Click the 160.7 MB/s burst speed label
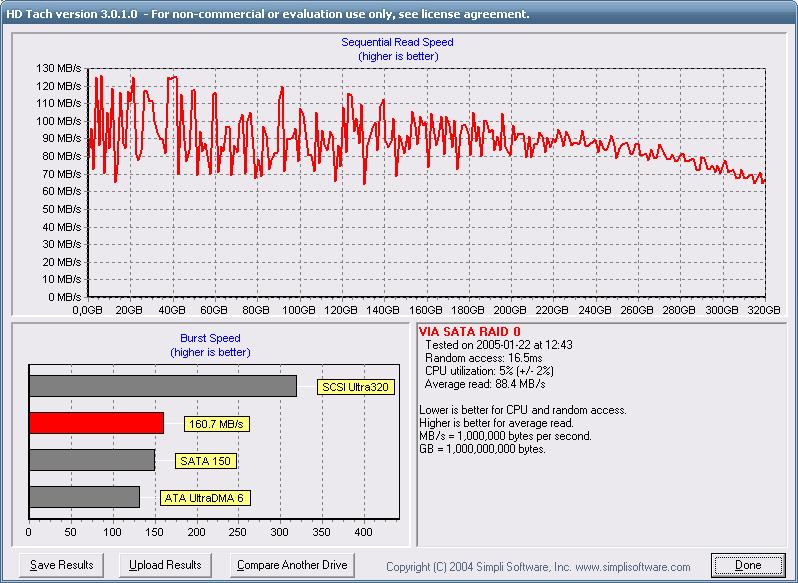This screenshot has width=798, height=583. click(216, 424)
